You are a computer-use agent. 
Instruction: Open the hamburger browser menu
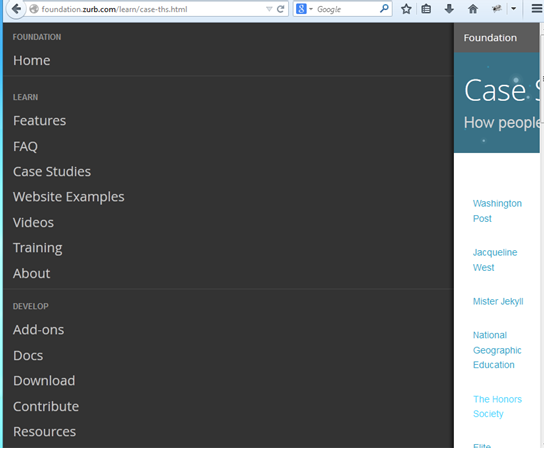537,9
